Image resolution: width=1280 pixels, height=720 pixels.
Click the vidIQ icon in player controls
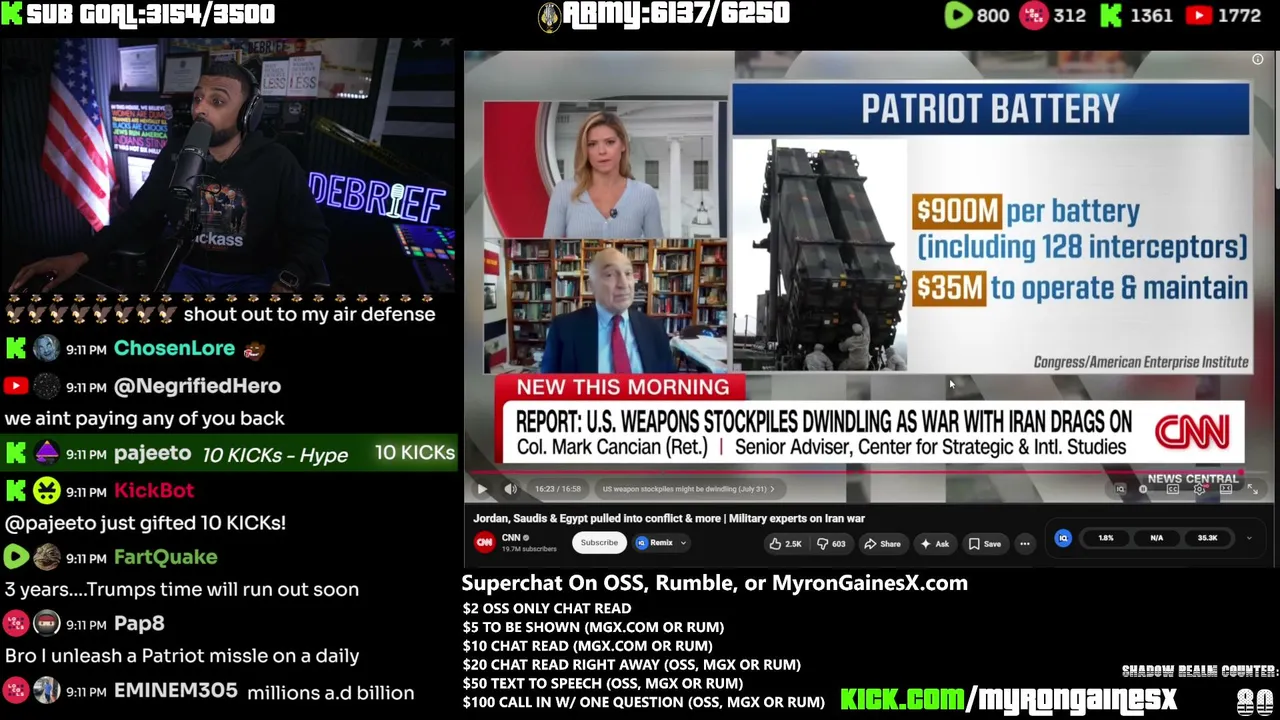point(1119,489)
